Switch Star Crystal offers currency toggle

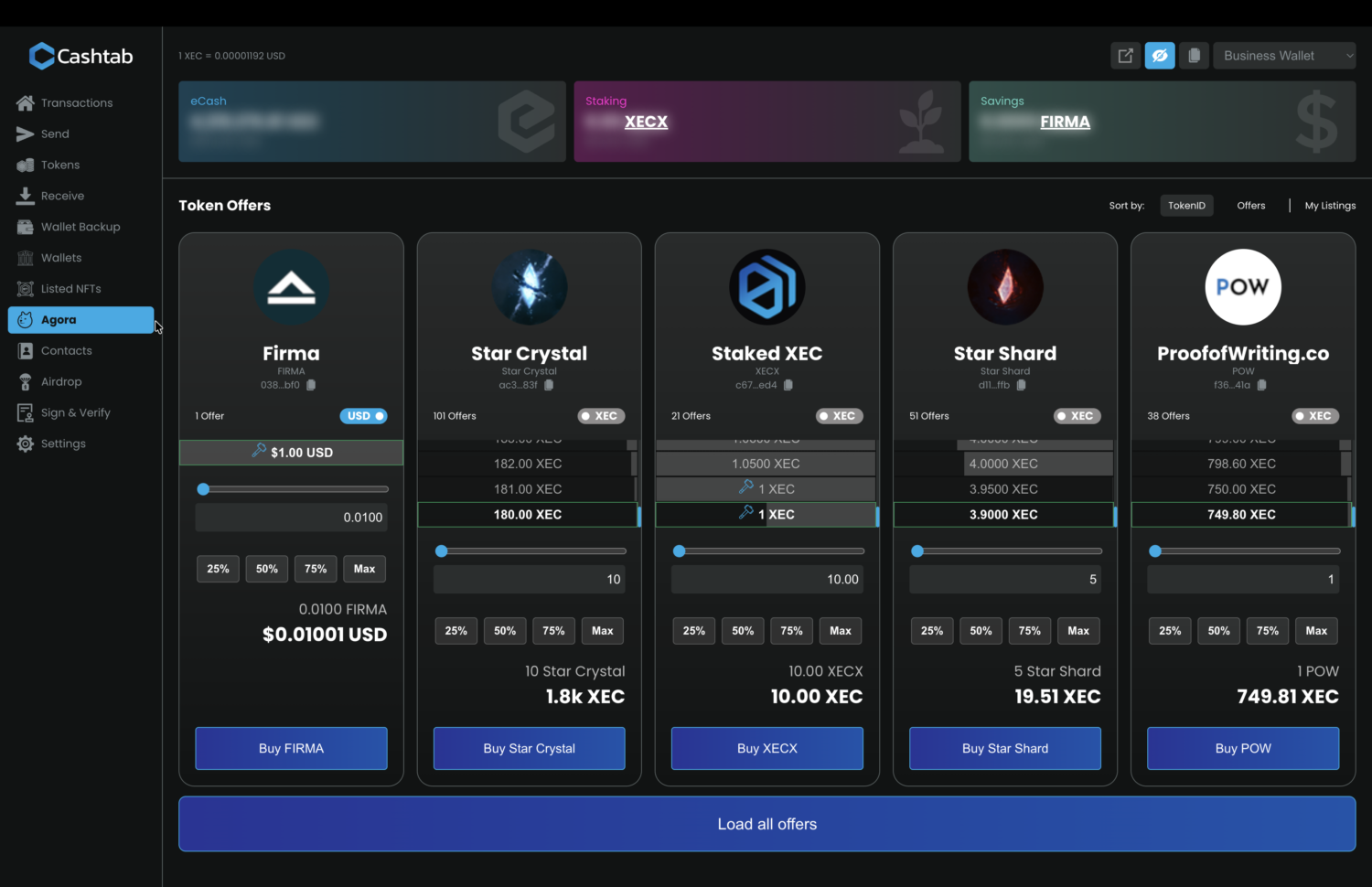click(601, 416)
